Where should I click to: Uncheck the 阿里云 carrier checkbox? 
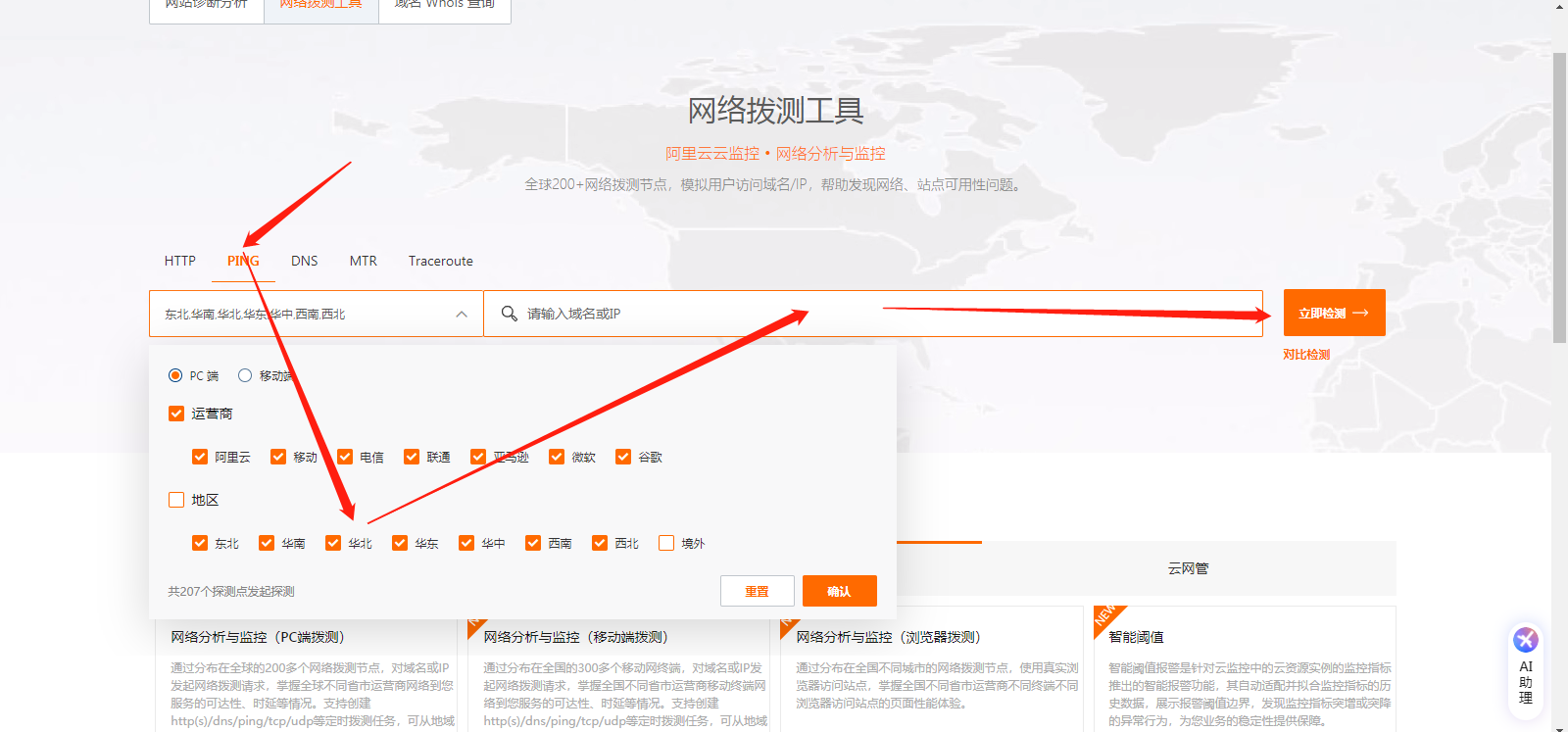200,457
